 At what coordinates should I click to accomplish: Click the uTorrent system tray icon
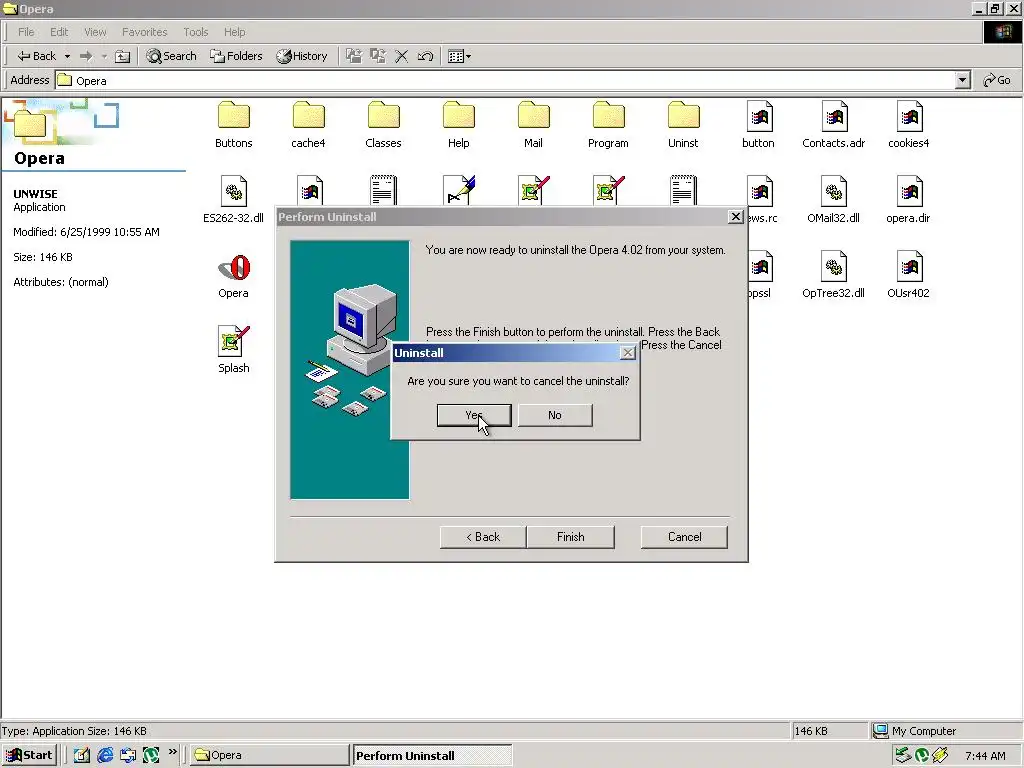pyautogui.click(x=921, y=756)
